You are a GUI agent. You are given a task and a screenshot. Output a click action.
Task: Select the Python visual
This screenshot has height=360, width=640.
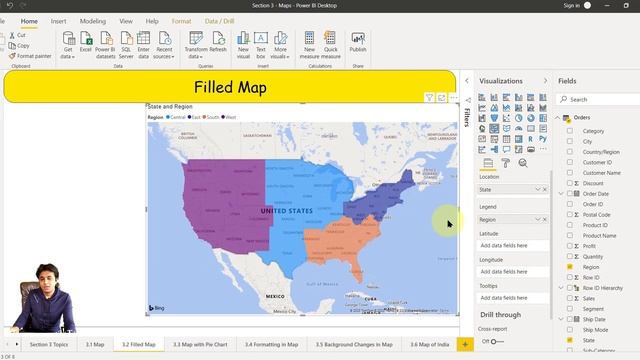[x=543, y=139]
